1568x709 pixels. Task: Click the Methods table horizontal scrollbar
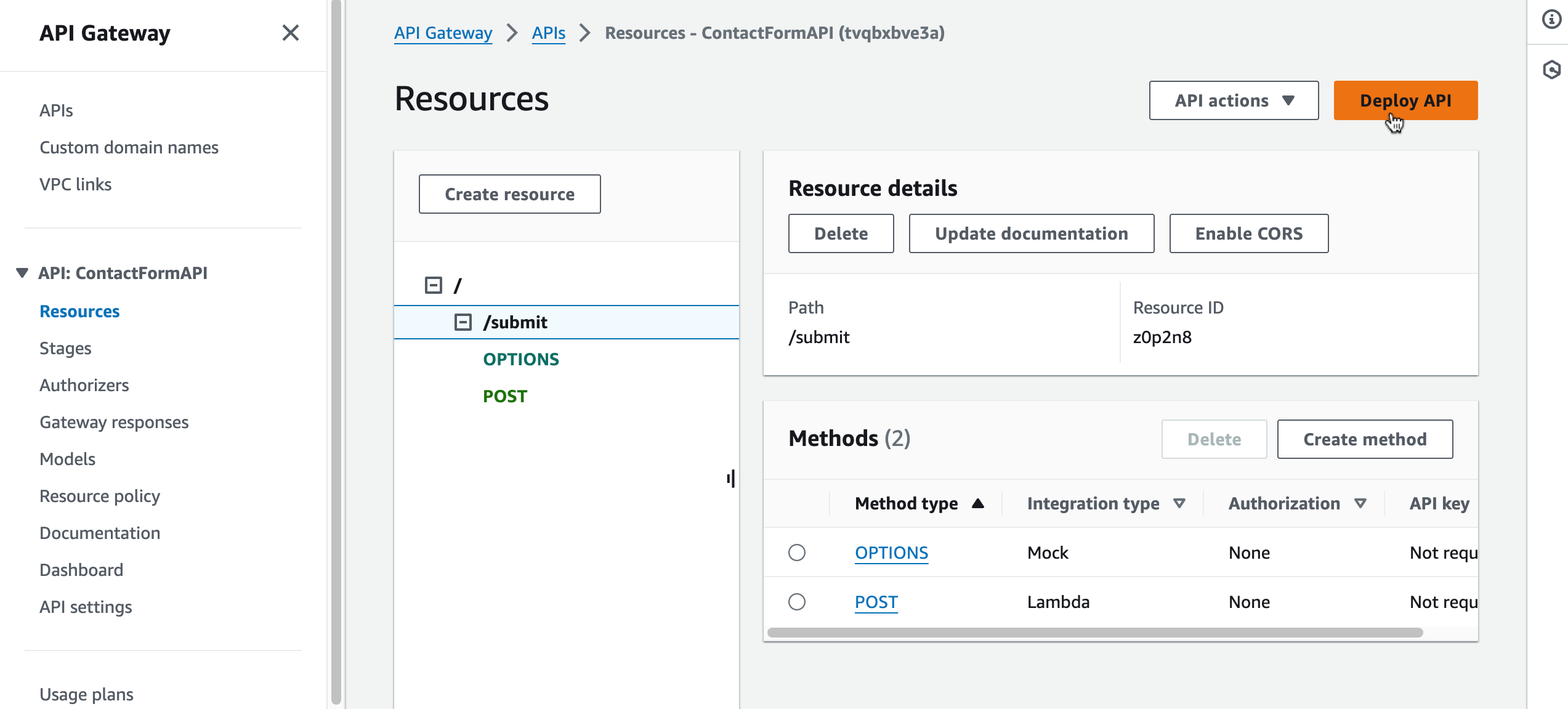pos(1095,633)
